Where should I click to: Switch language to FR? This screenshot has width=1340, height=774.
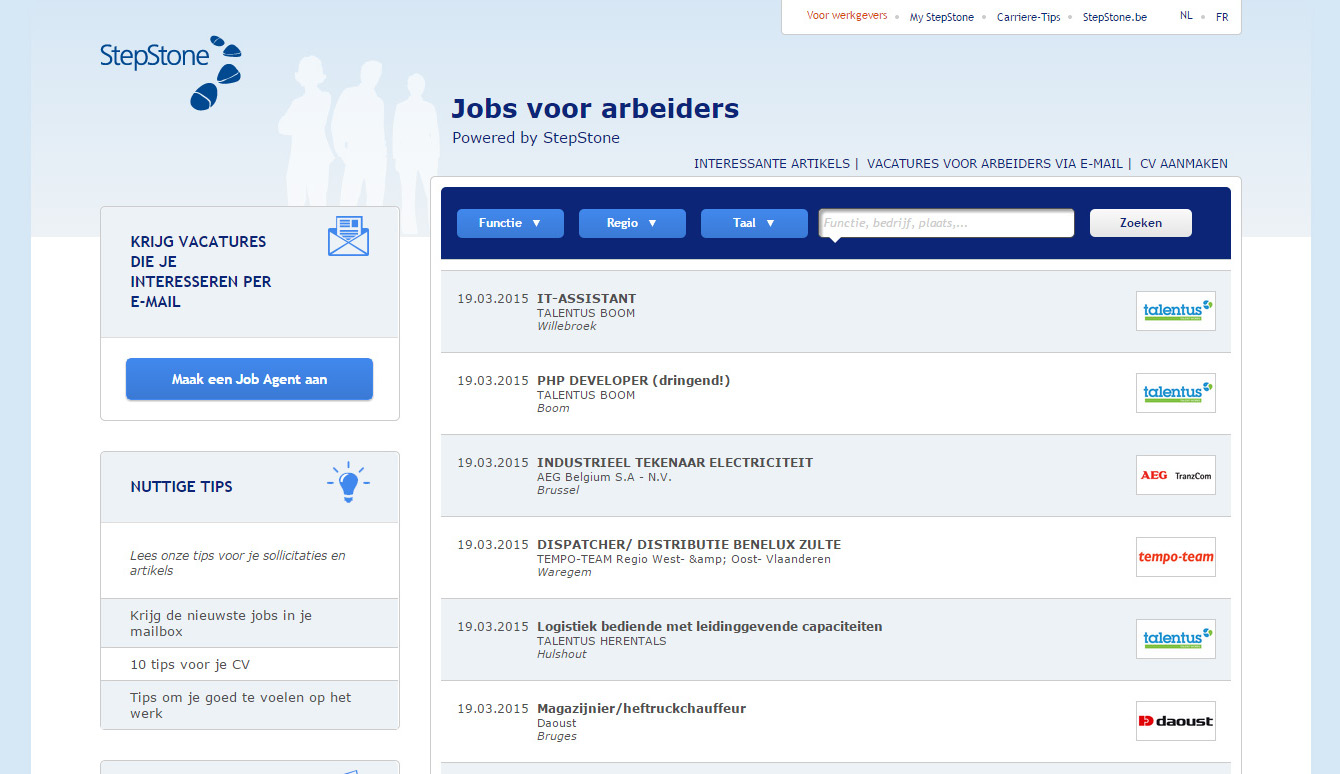1222,17
